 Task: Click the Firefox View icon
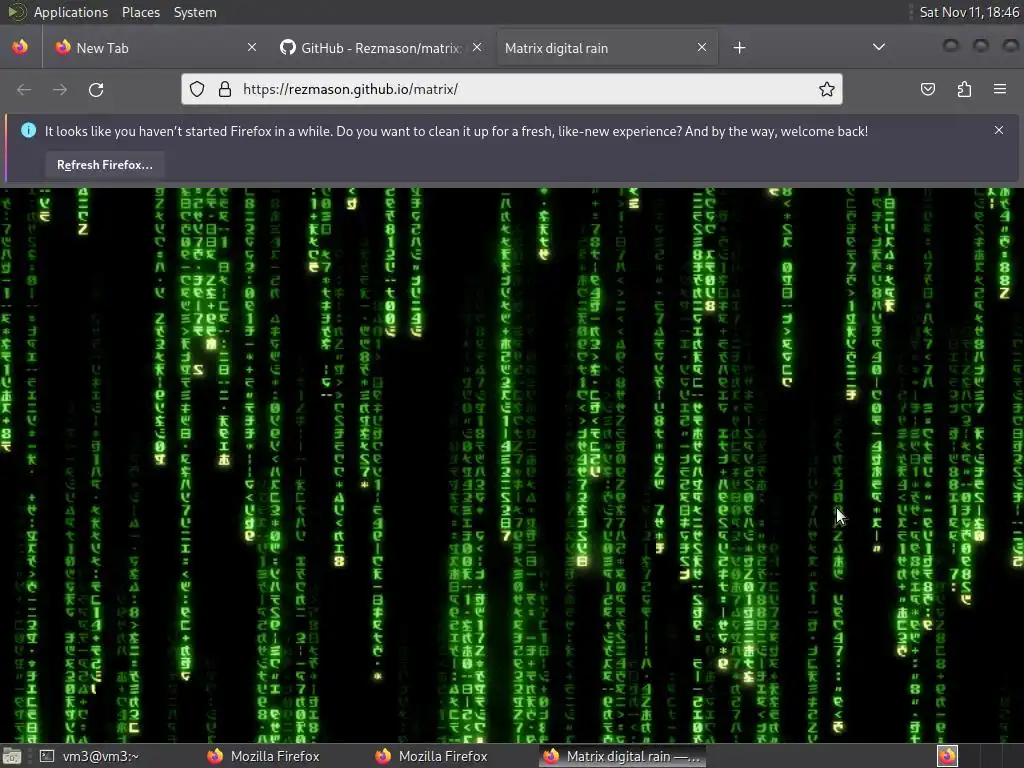pos(20,48)
